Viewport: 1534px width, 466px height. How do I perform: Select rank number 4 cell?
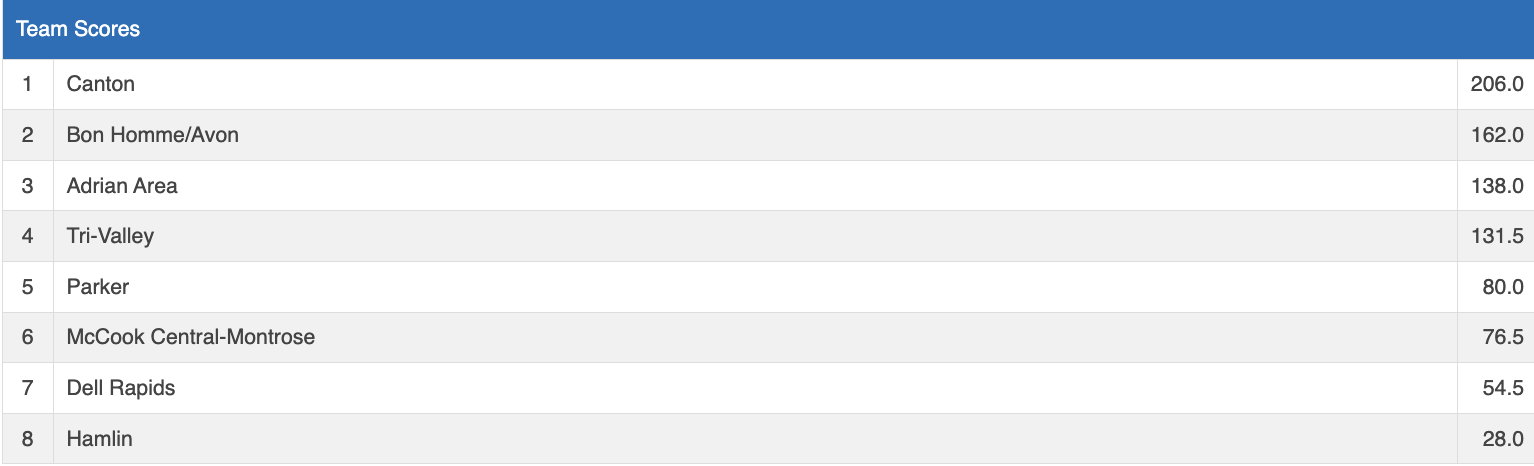27,236
